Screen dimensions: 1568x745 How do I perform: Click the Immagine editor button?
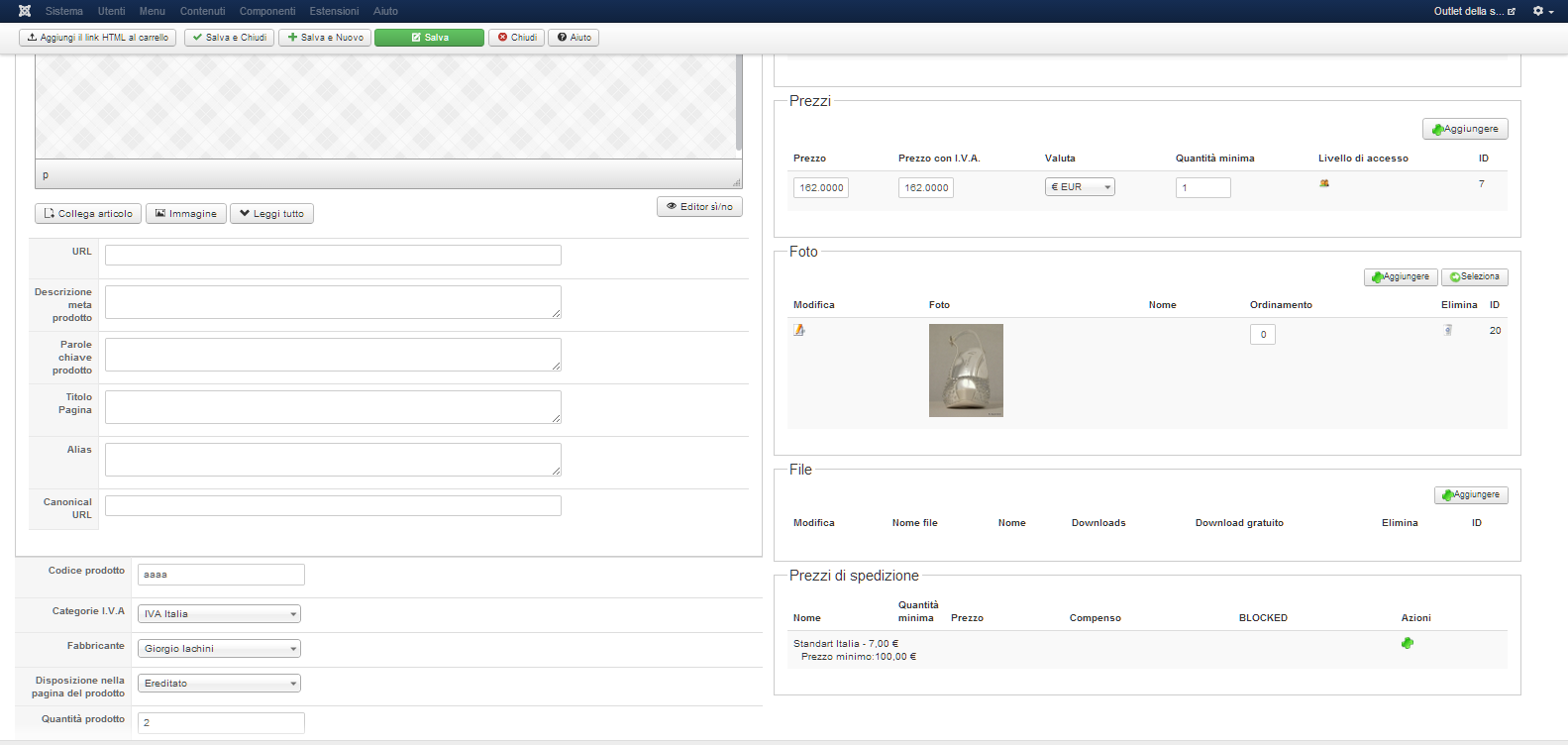(186, 214)
